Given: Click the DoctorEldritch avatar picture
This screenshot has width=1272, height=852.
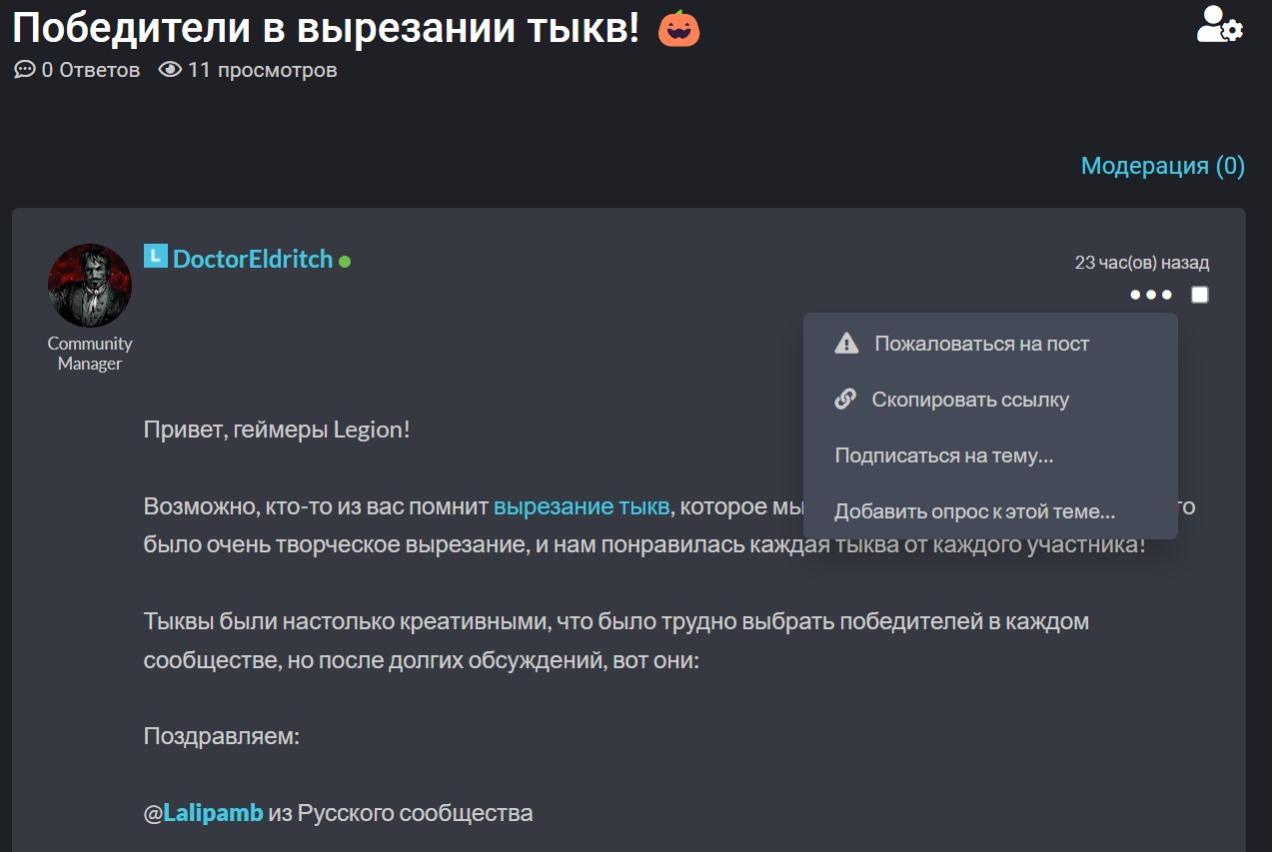Looking at the screenshot, I should [89, 285].
